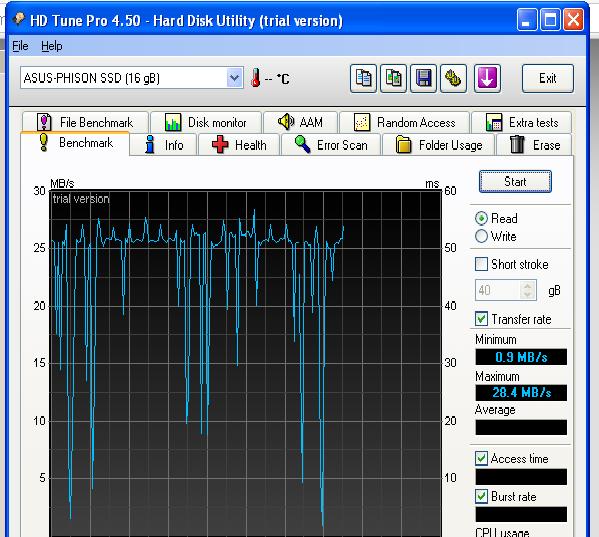Click the short stroke gB spinner arrows

click(528, 290)
